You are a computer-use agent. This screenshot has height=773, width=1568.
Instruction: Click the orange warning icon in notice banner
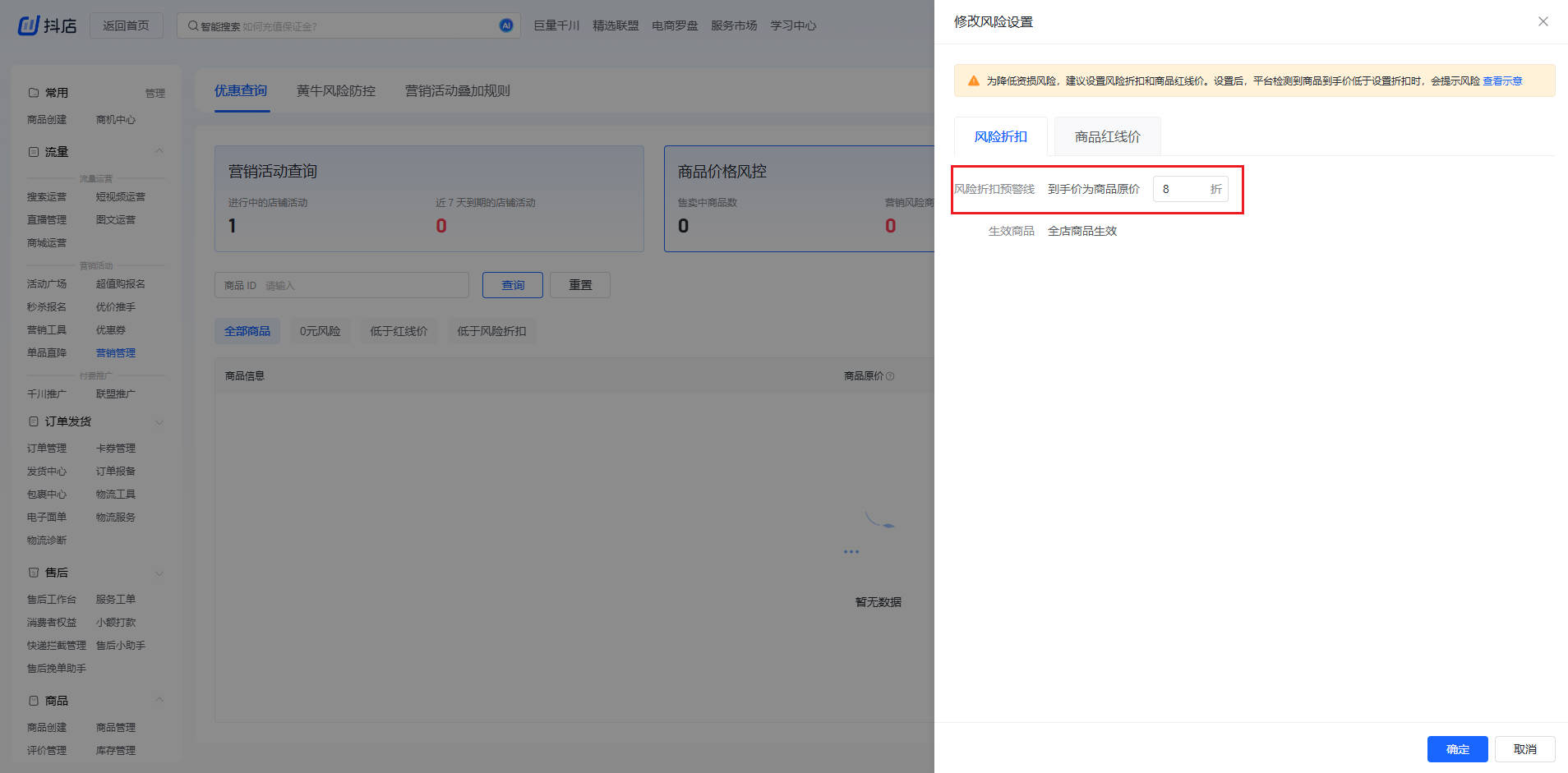[x=973, y=81]
